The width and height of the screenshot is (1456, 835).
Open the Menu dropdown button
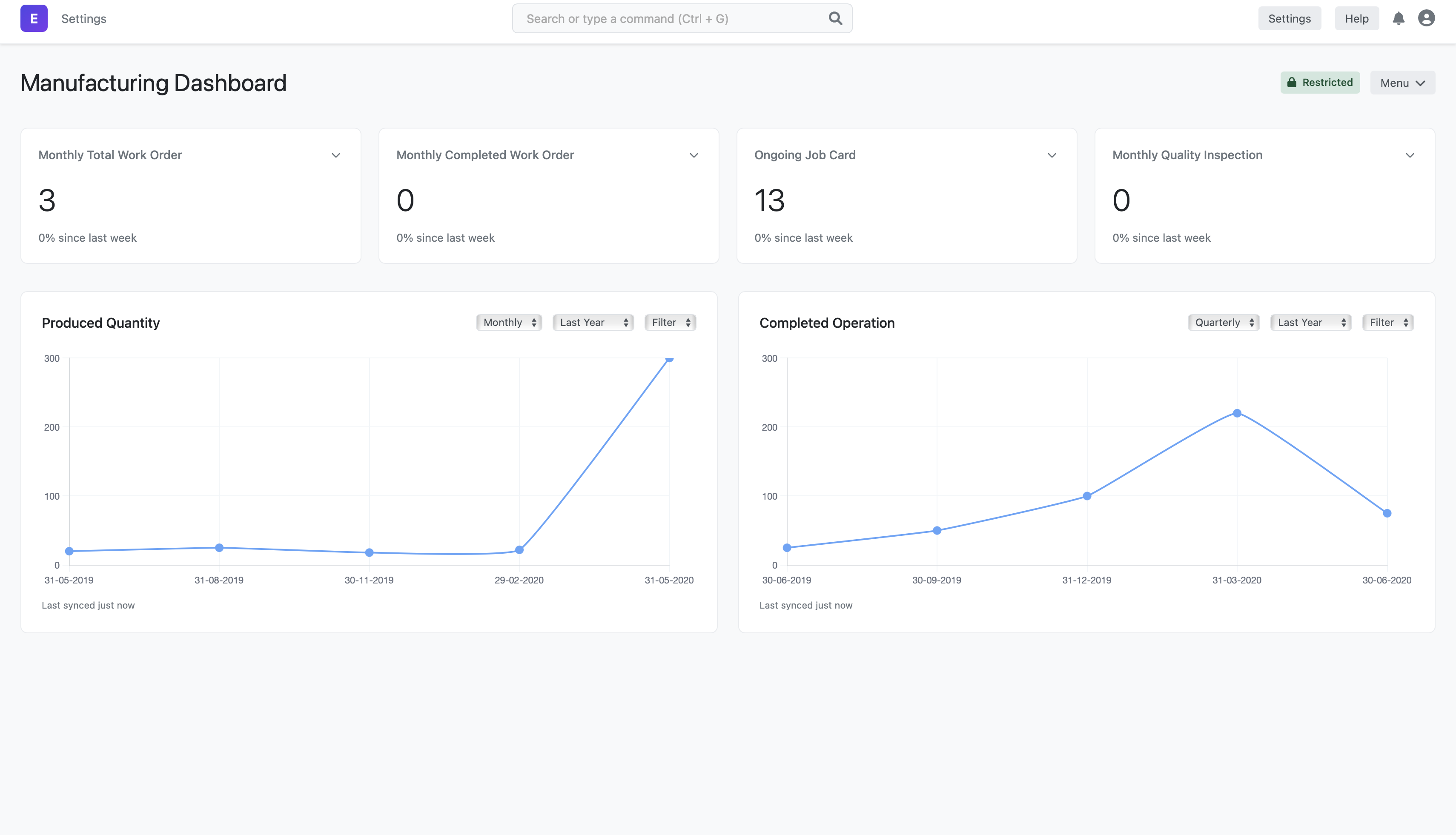[1402, 83]
